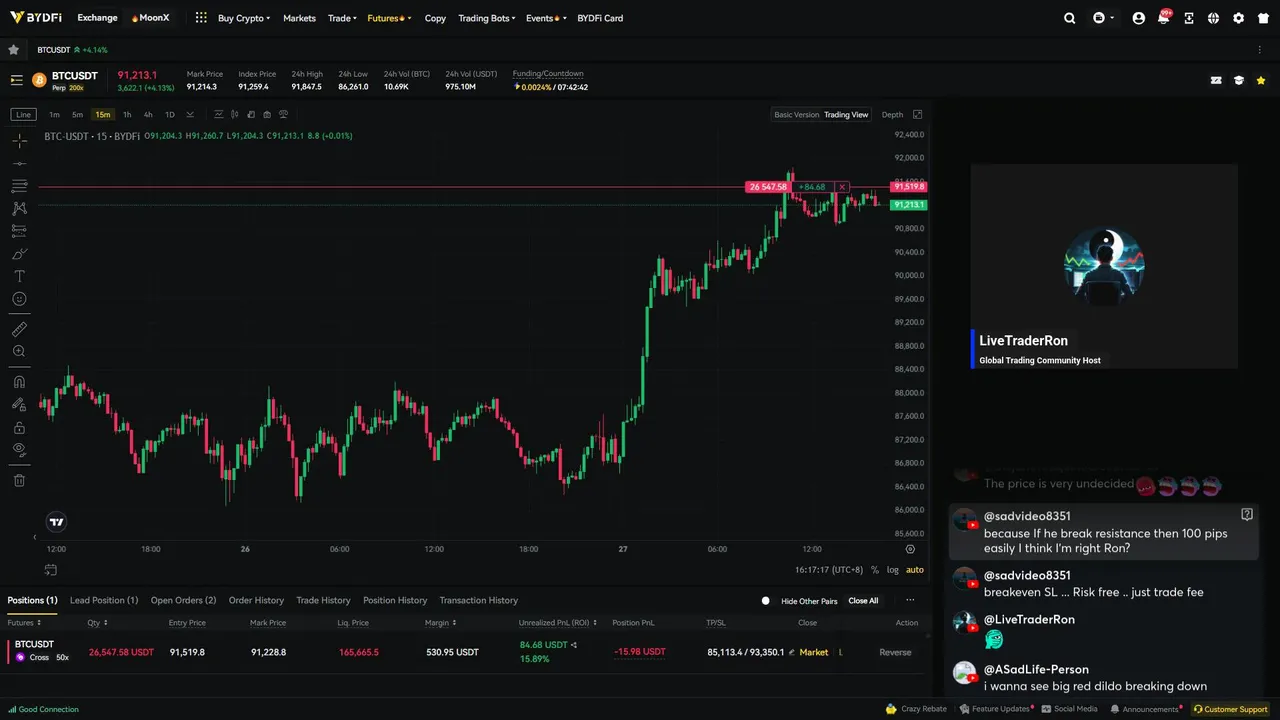This screenshot has width=1280, height=720.
Task: Switch chart to Line mode
Action: point(23,115)
